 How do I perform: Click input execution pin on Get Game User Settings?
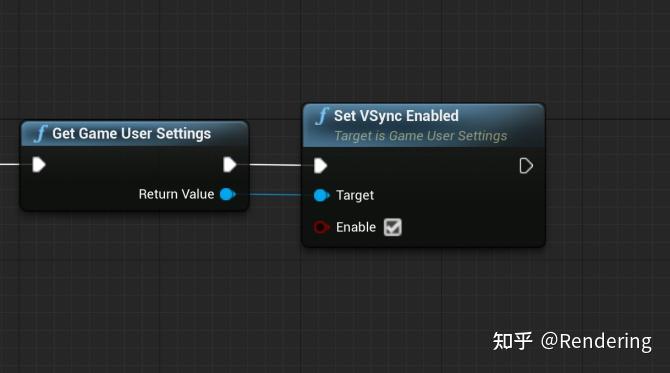point(39,164)
